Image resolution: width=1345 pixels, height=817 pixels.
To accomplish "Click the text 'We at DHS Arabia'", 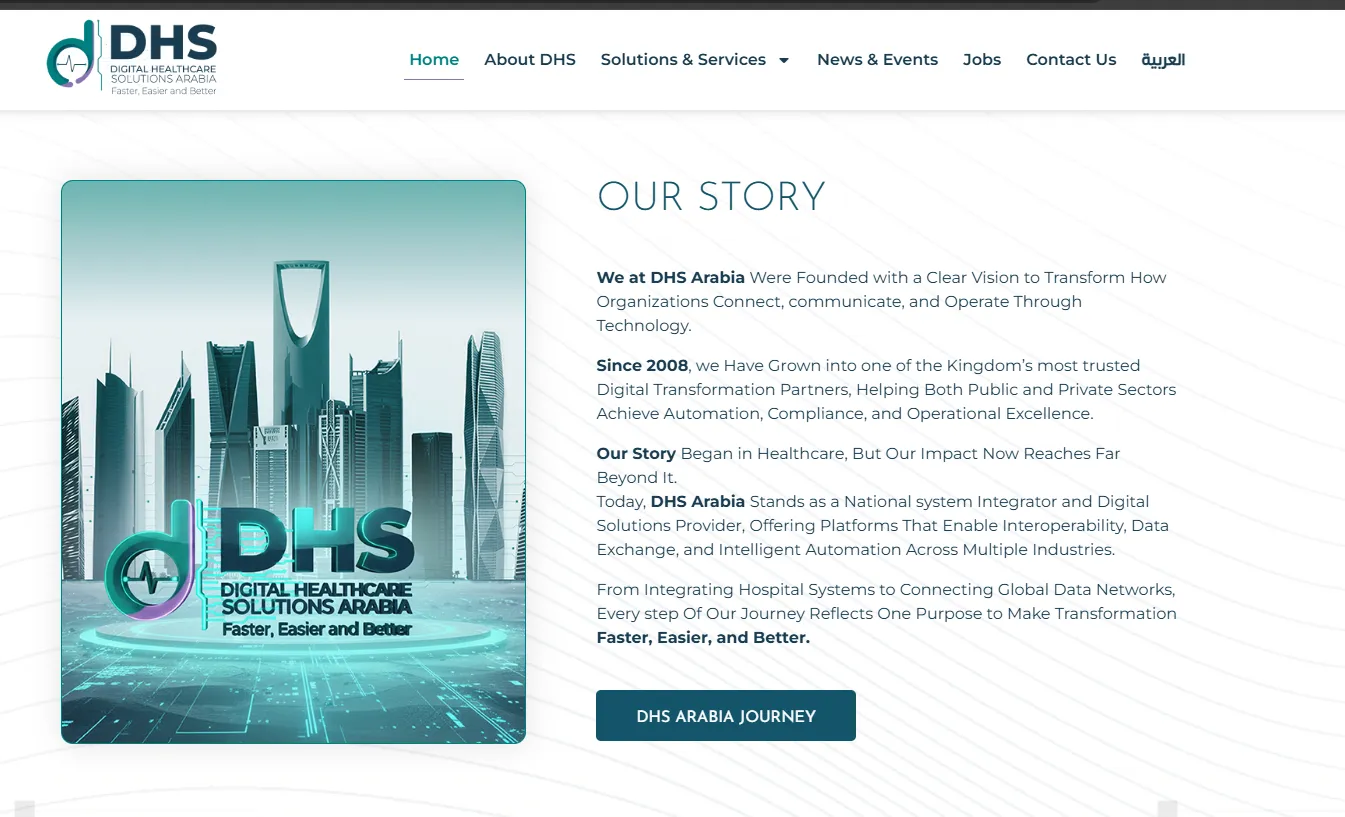I will 671,278.
